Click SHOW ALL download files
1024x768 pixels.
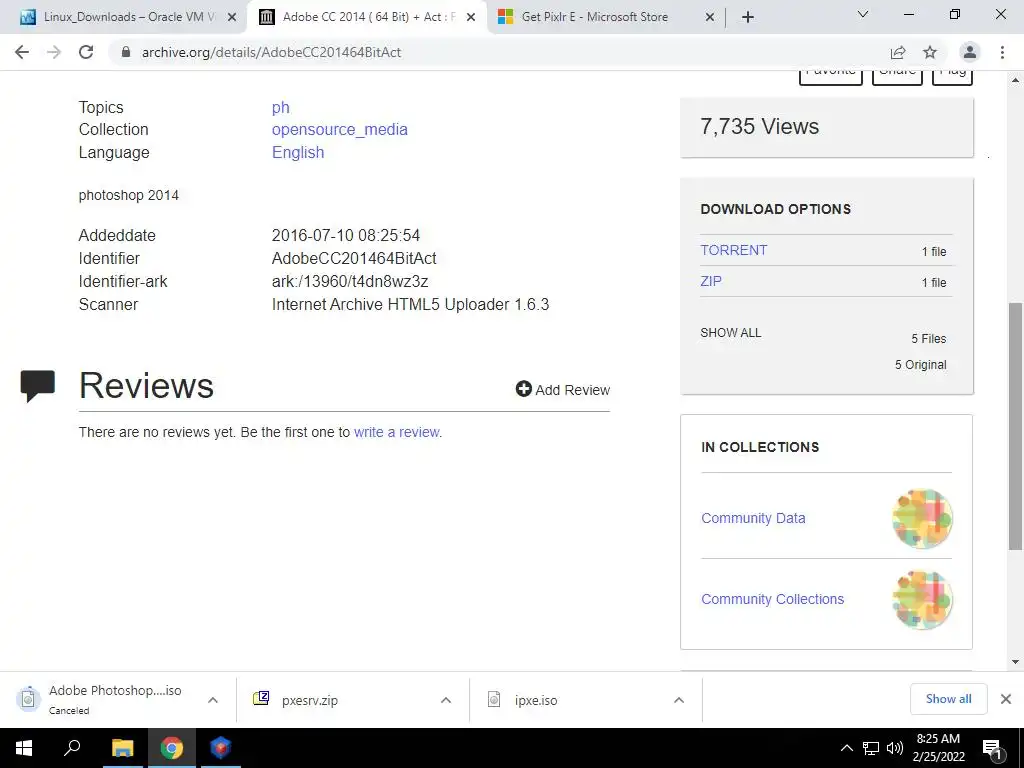click(731, 332)
